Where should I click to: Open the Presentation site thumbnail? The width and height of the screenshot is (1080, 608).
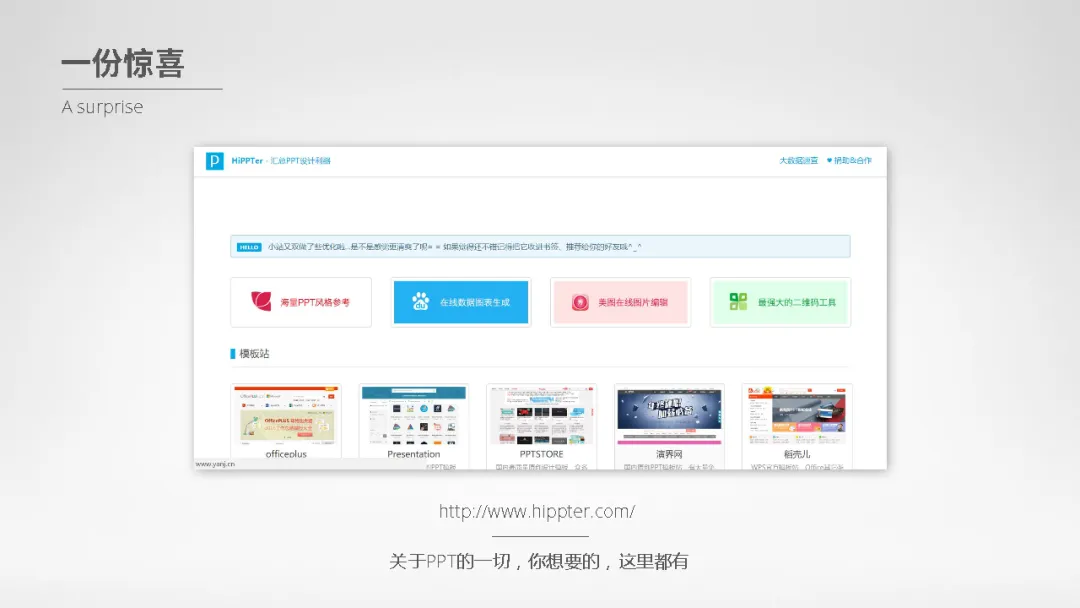pyautogui.click(x=413, y=415)
